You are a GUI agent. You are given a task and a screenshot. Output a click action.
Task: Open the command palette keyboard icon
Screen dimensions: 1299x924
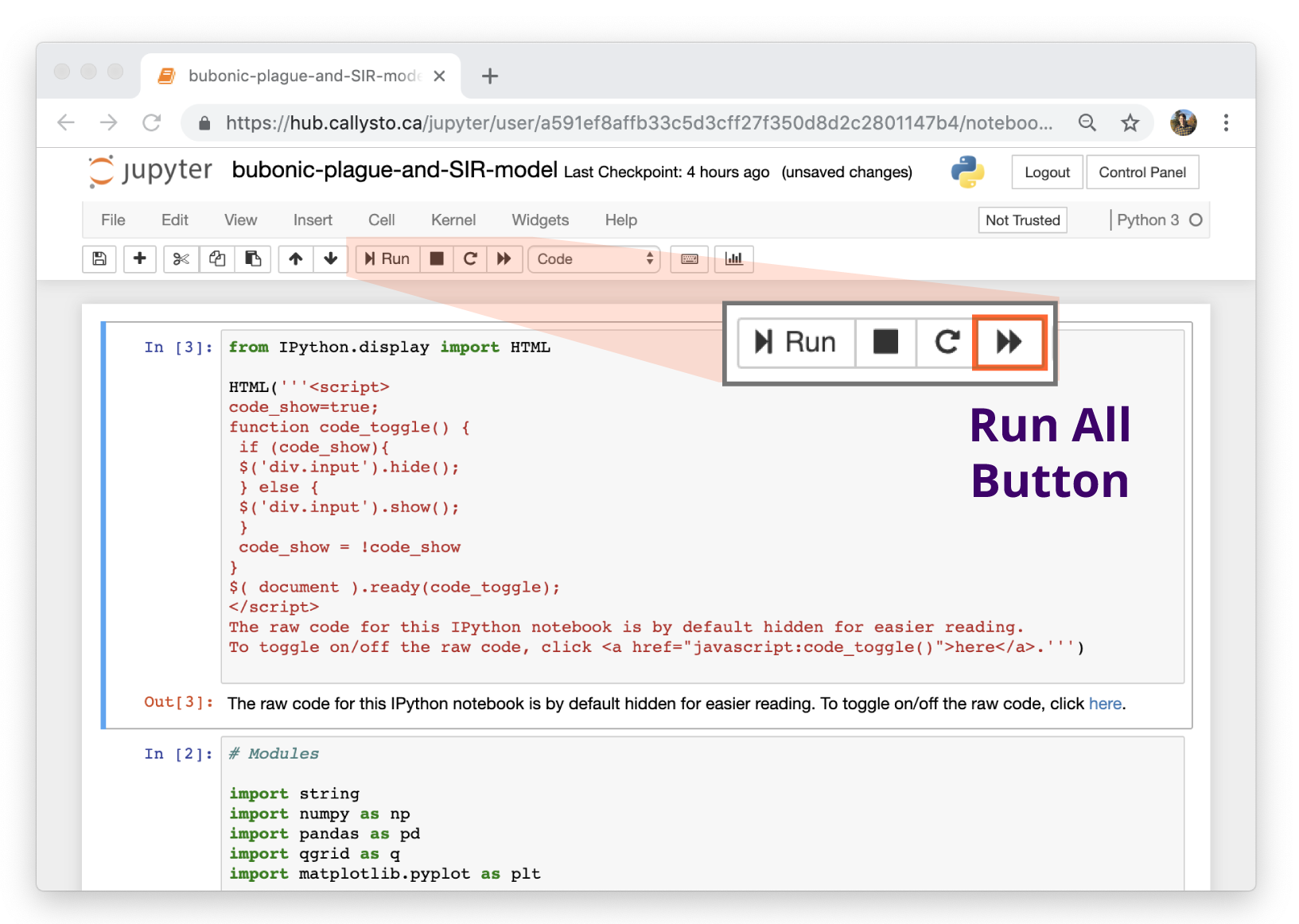coord(690,259)
